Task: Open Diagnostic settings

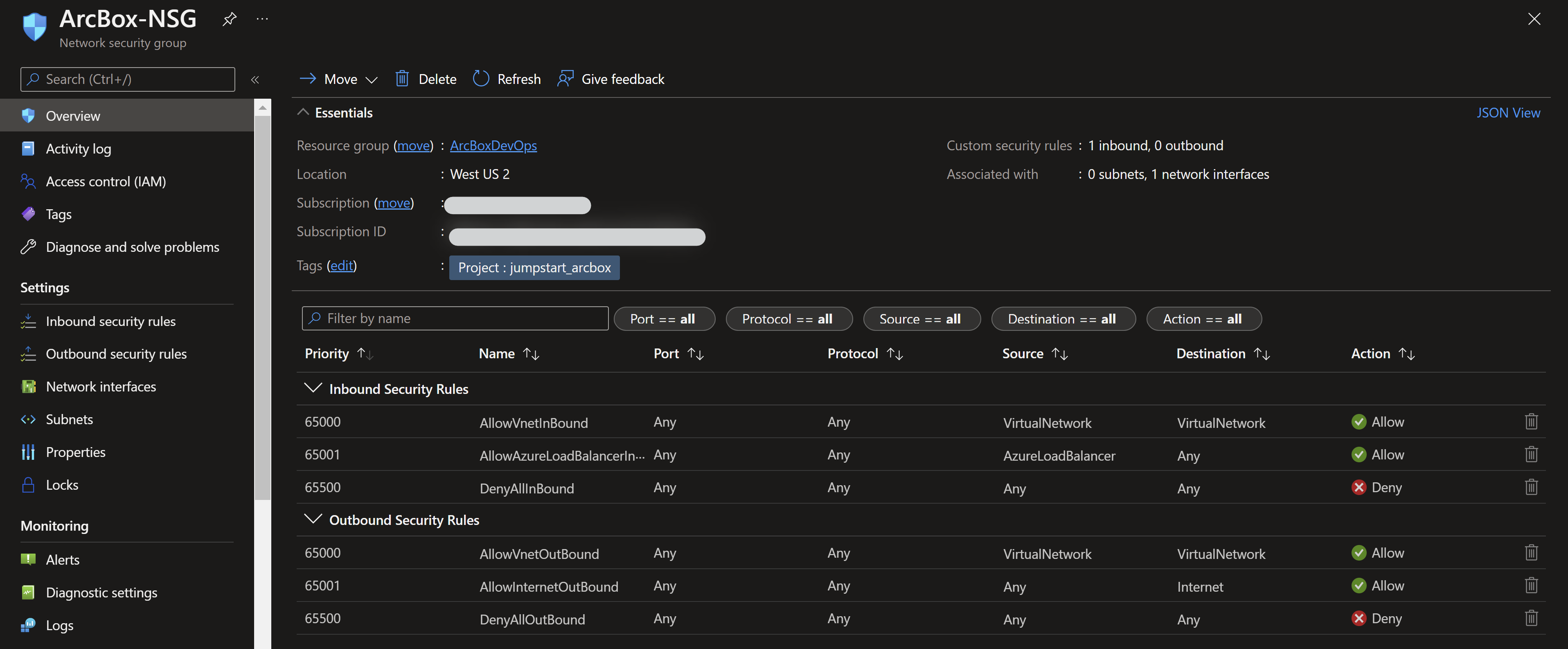Action: [126, 592]
